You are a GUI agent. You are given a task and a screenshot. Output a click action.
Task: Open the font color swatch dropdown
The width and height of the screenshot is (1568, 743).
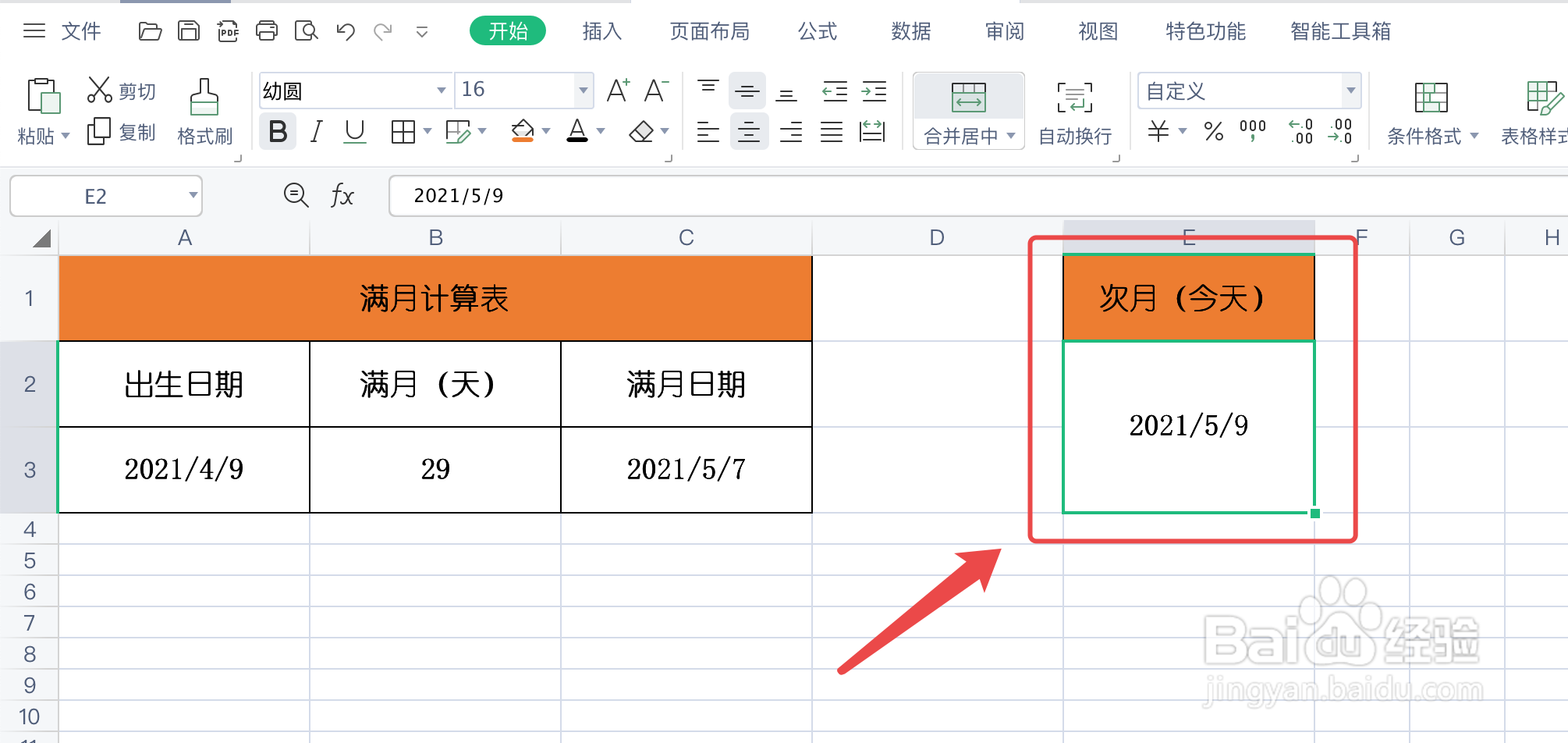pyautogui.click(x=599, y=131)
